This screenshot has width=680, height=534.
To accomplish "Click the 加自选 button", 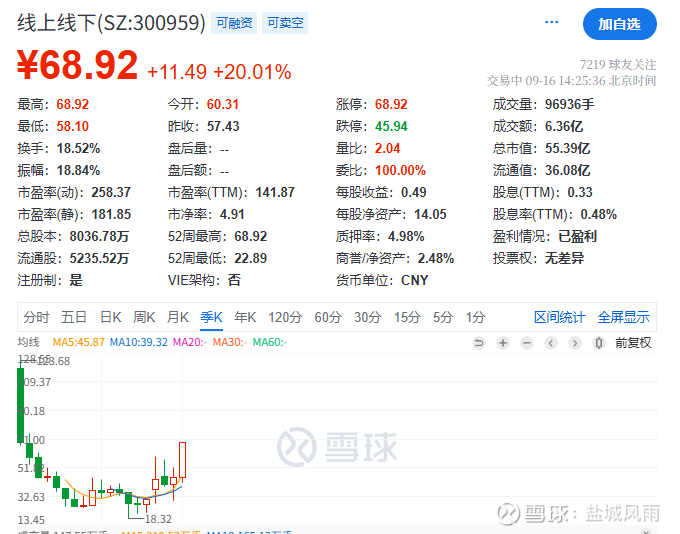I will (x=619, y=24).
